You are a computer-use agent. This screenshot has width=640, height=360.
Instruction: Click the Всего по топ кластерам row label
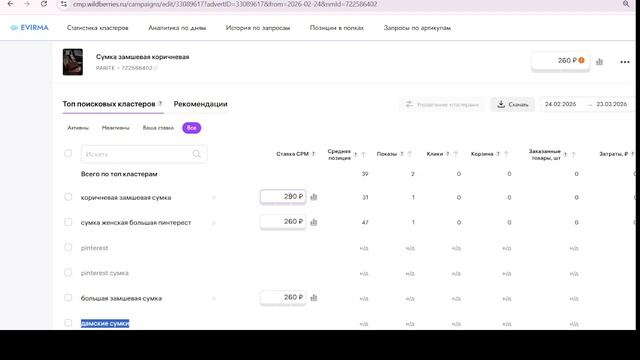pos(119,174)
